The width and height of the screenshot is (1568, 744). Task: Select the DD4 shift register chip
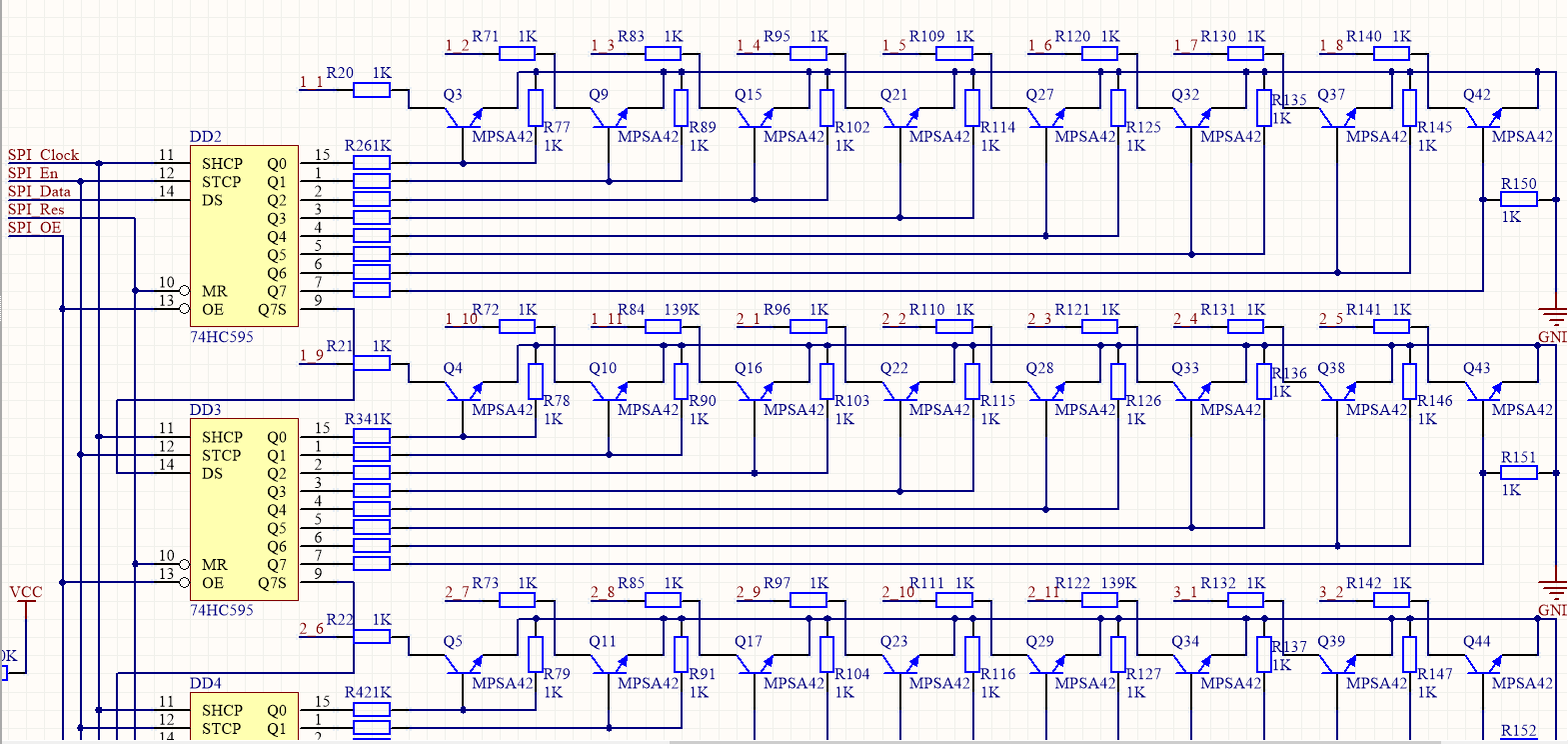click(x=244, y=716)
